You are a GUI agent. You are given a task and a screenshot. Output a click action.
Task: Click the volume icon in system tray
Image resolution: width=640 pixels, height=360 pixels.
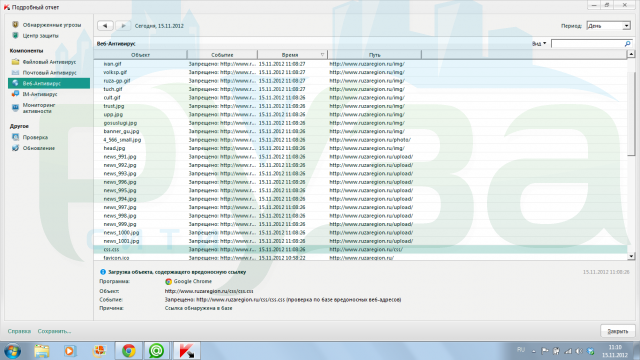579,351
